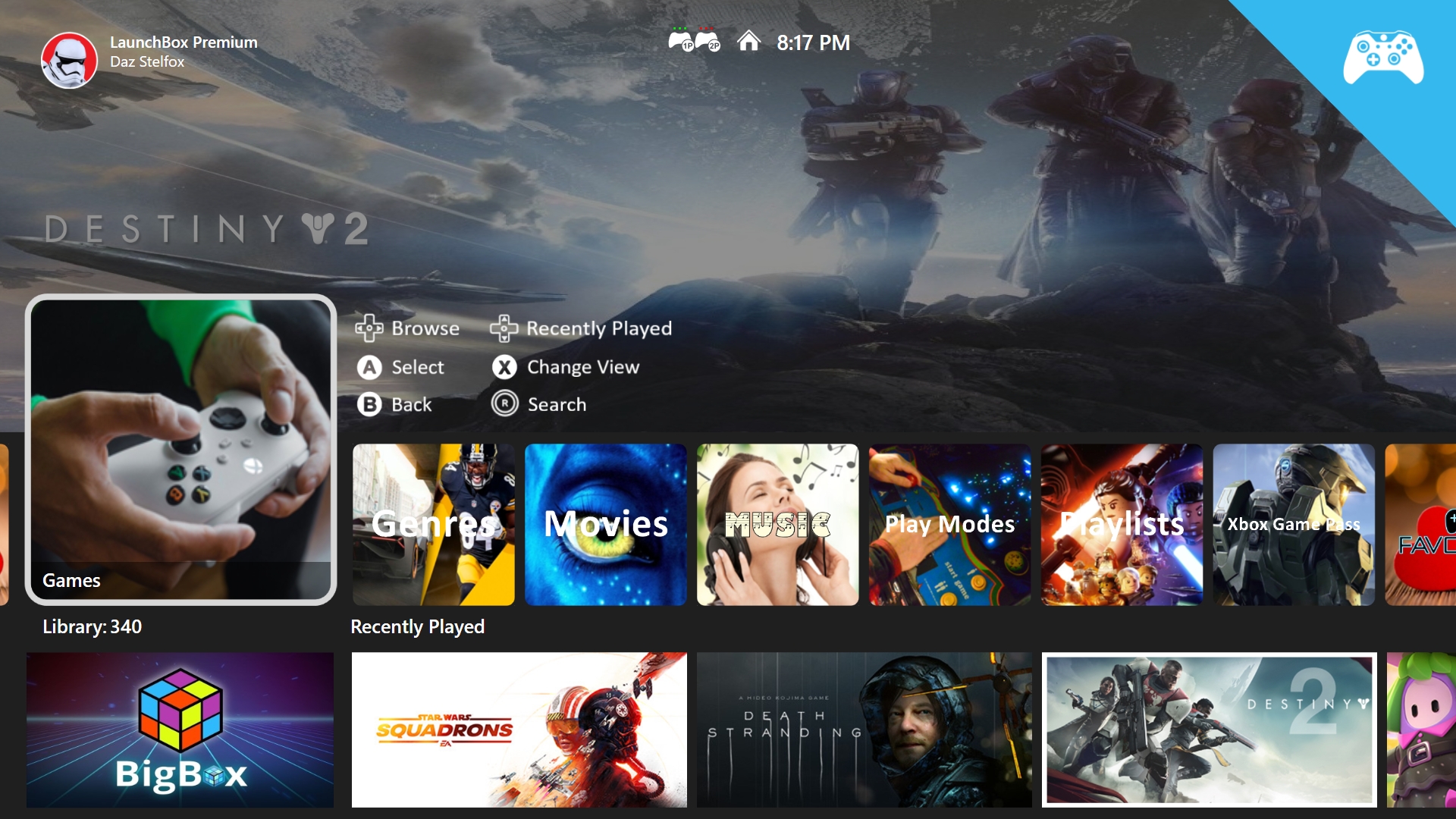Screen dimensions: 1456x819
Task: Open the Play Modes category tile
Action: coord(950,525)
